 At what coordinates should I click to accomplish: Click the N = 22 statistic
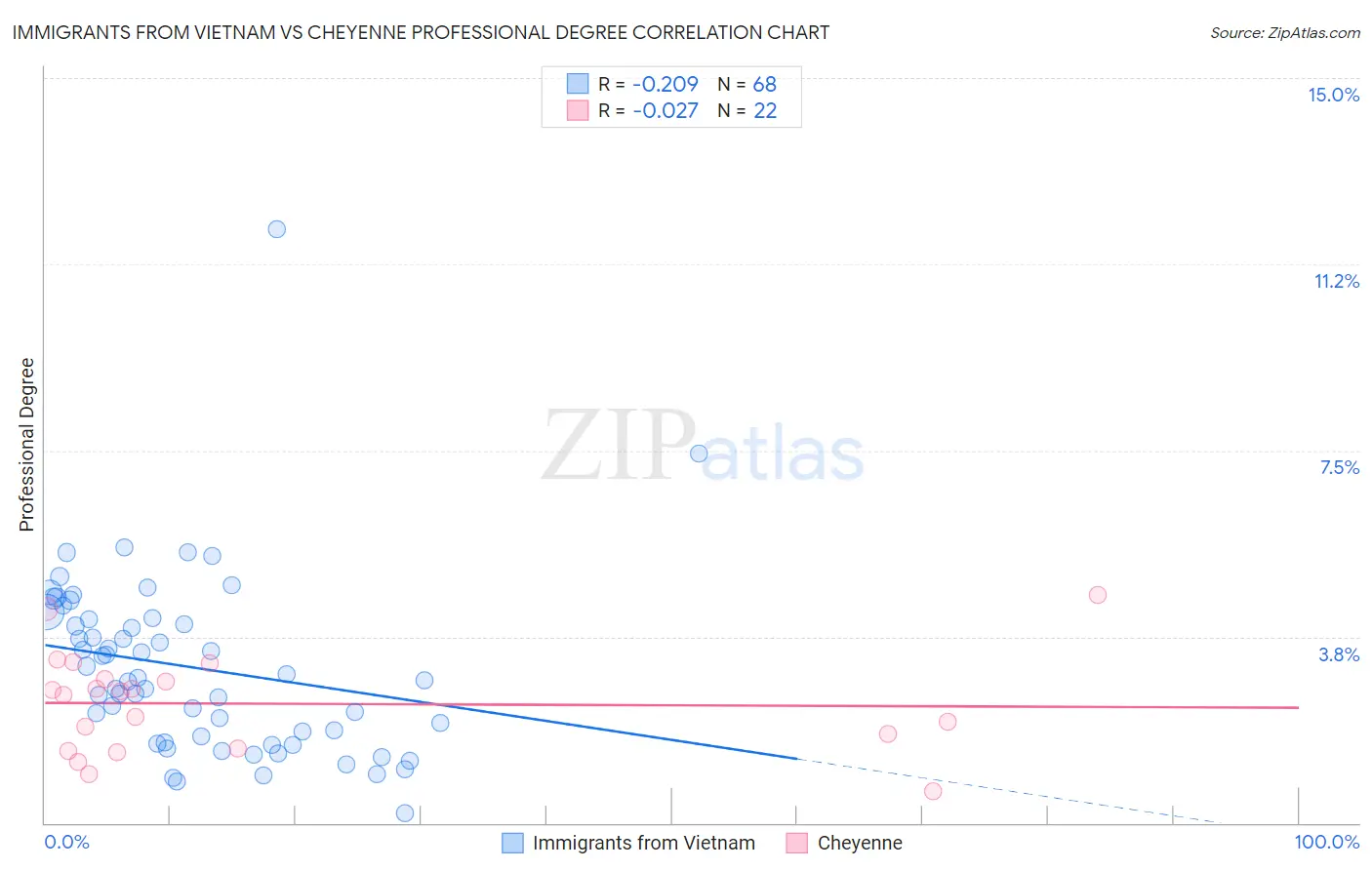(747, 110)
